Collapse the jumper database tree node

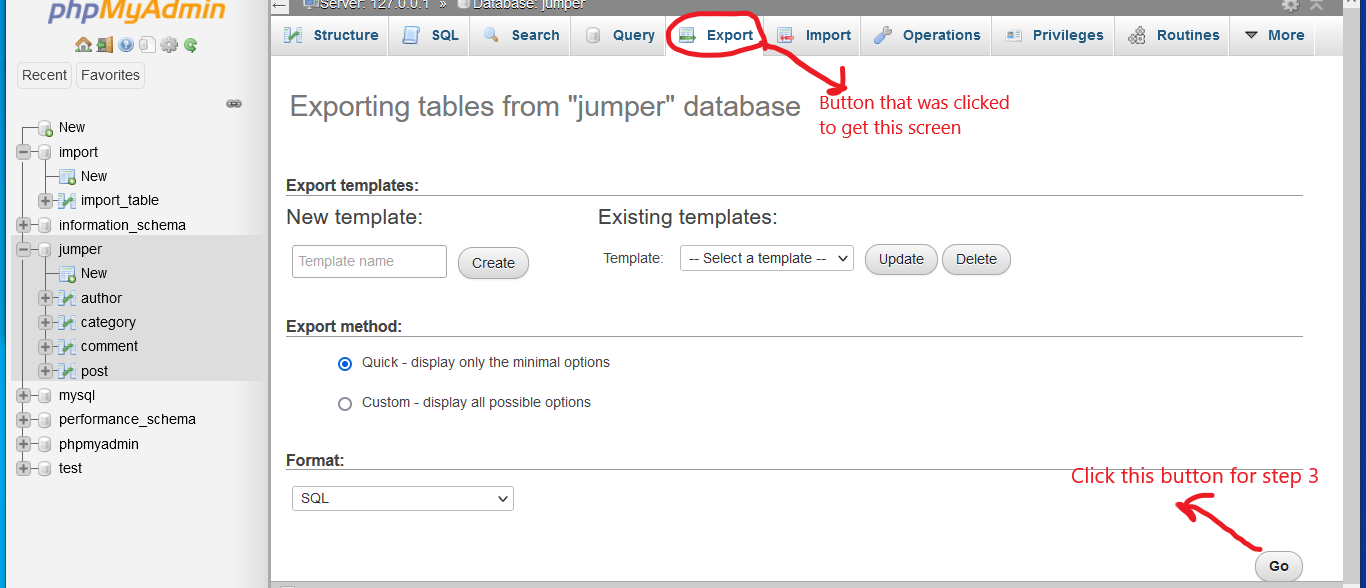pyautogui.click(x=24, y=250)
